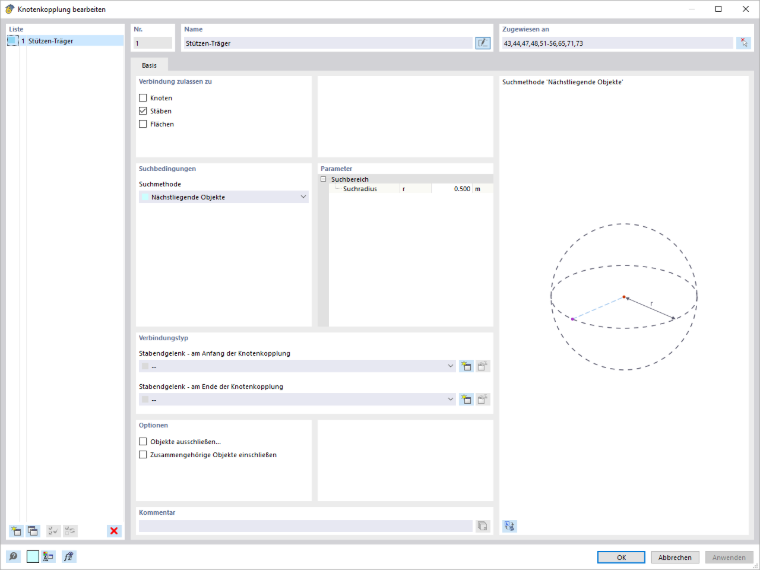Image resolution: width=760 pixels, height=570 pixels.
Task: Open Stabendgelenk am Anfang dropdown
Action: pyautogui.click(x=298, y=366)
